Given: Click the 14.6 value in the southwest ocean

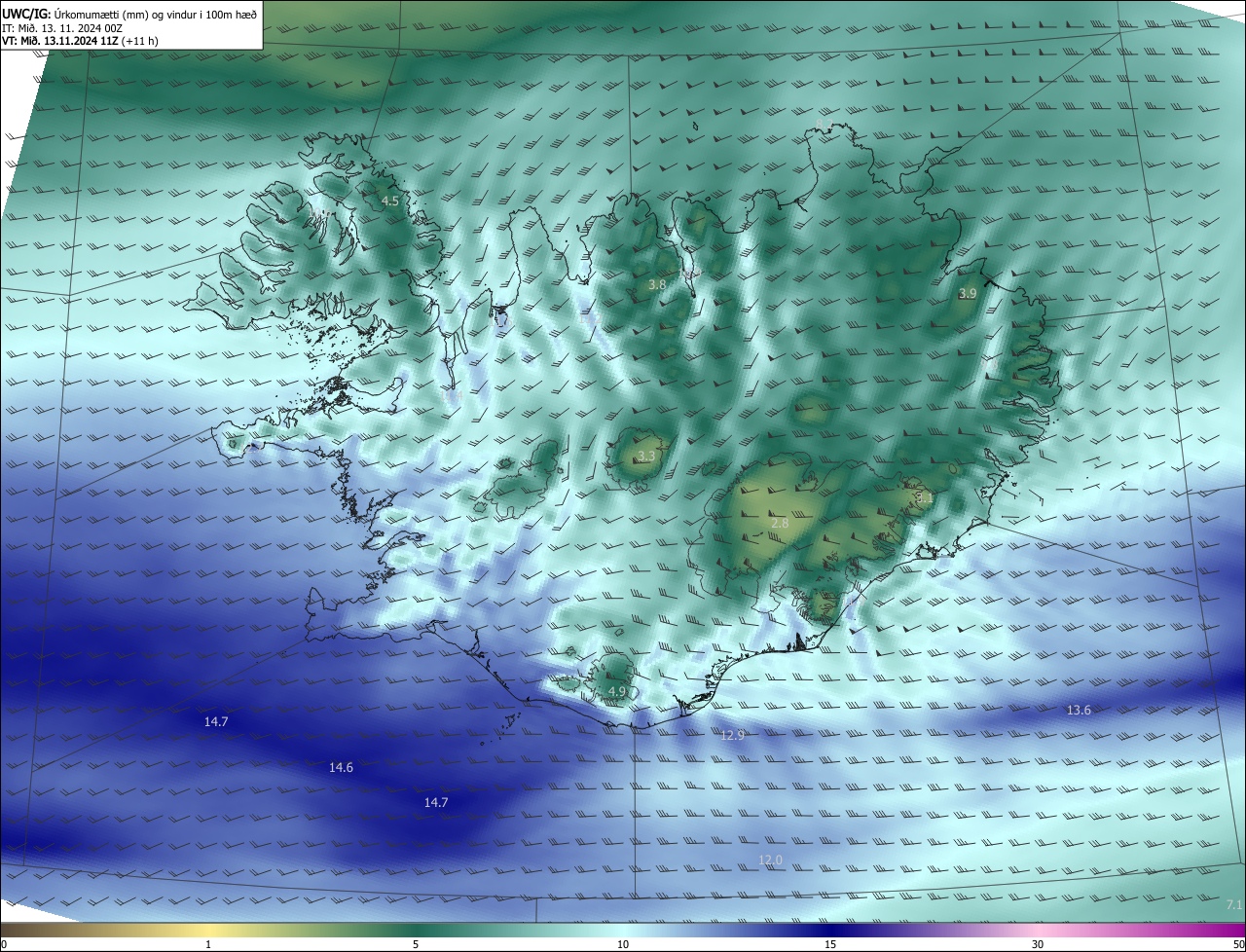Looking at the screenshot, I should point(341,768).
